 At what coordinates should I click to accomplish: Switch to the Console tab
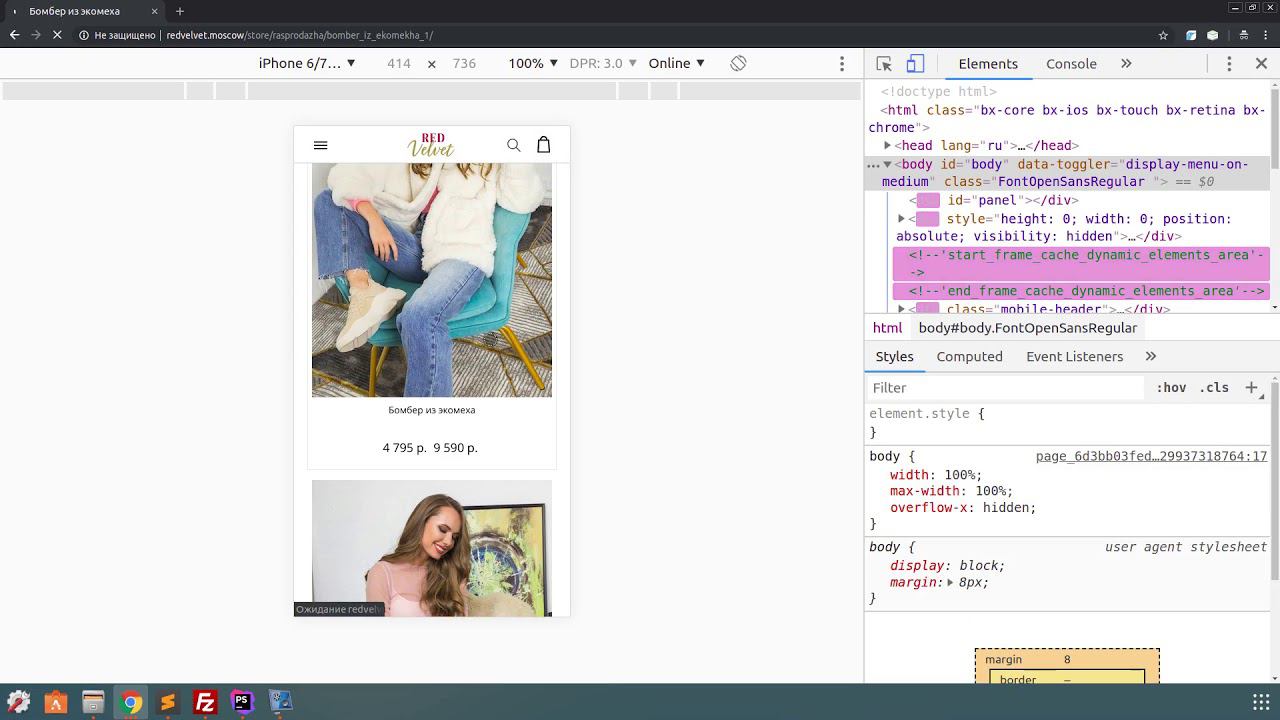(1071, 63)
